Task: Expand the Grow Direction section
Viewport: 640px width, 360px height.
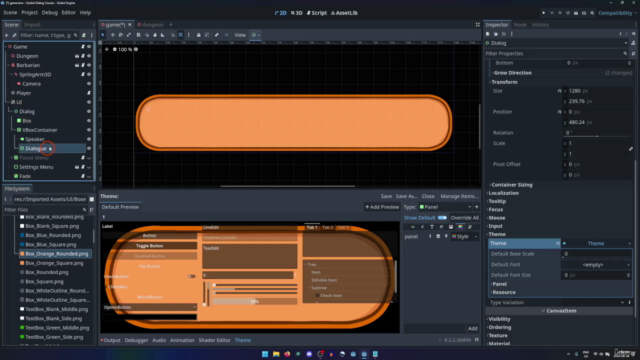Action: (512, 73)
